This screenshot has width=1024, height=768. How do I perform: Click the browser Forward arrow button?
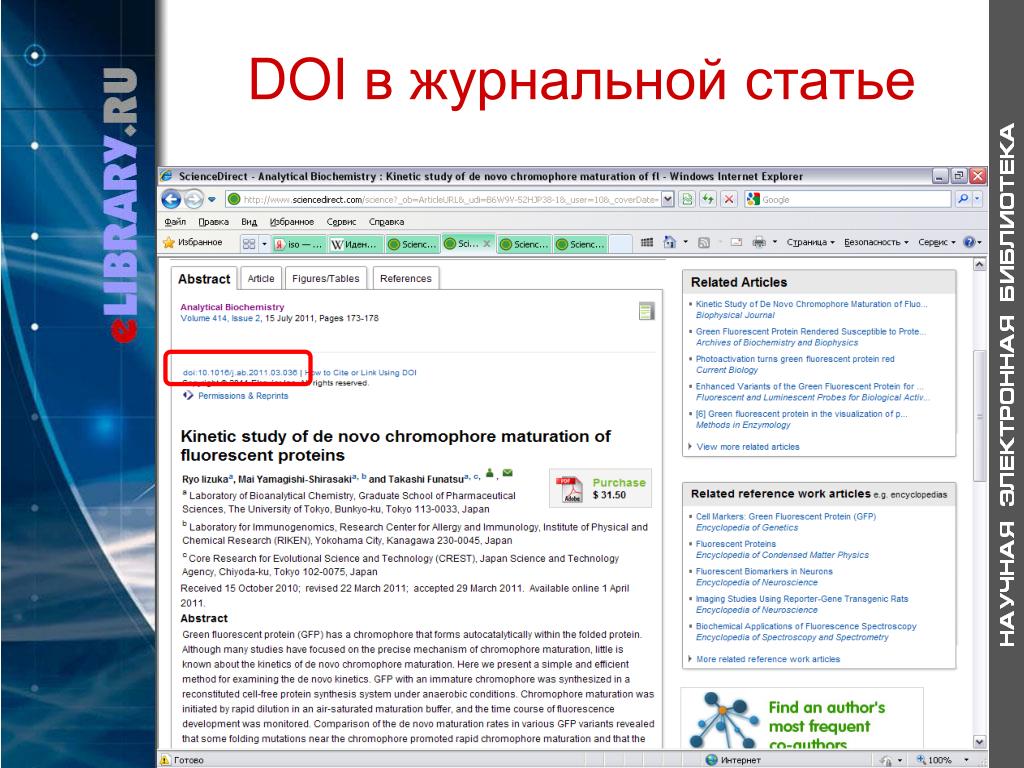(194, 199)
